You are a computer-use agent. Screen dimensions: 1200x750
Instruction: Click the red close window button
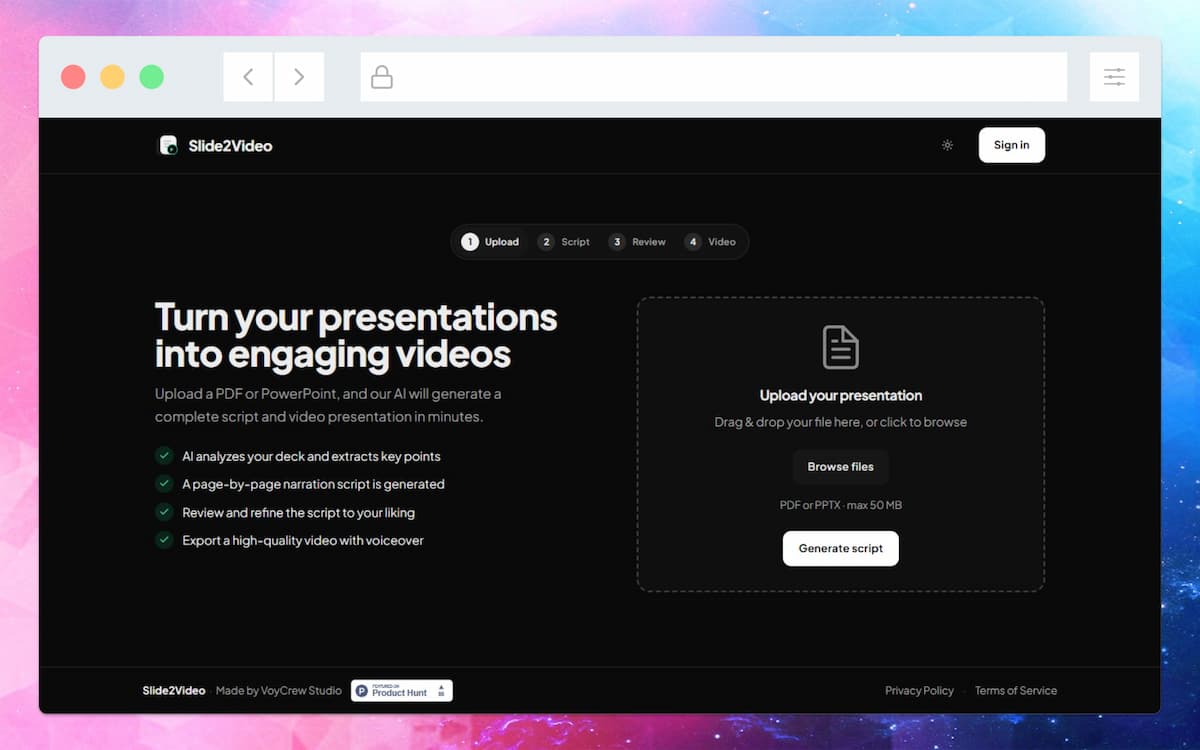coord(73,77)
